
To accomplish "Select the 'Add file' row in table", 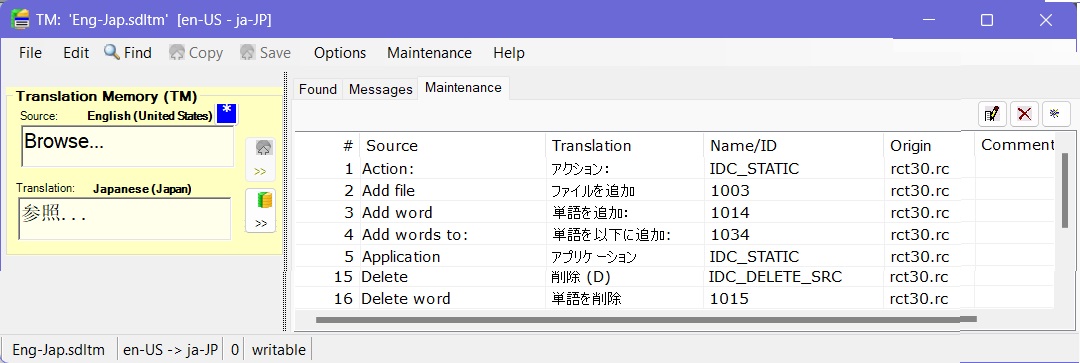I will 675,191.
